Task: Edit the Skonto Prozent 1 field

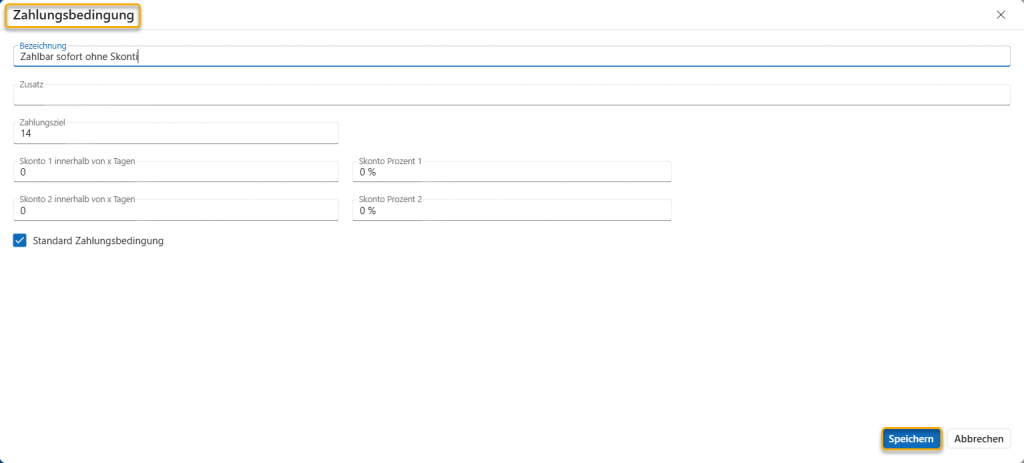Action: (x=511, y=172)
